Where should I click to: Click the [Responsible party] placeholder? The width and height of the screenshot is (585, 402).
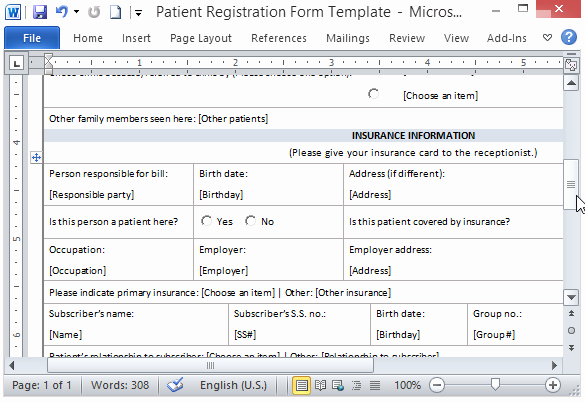click(x=91, y=195)
